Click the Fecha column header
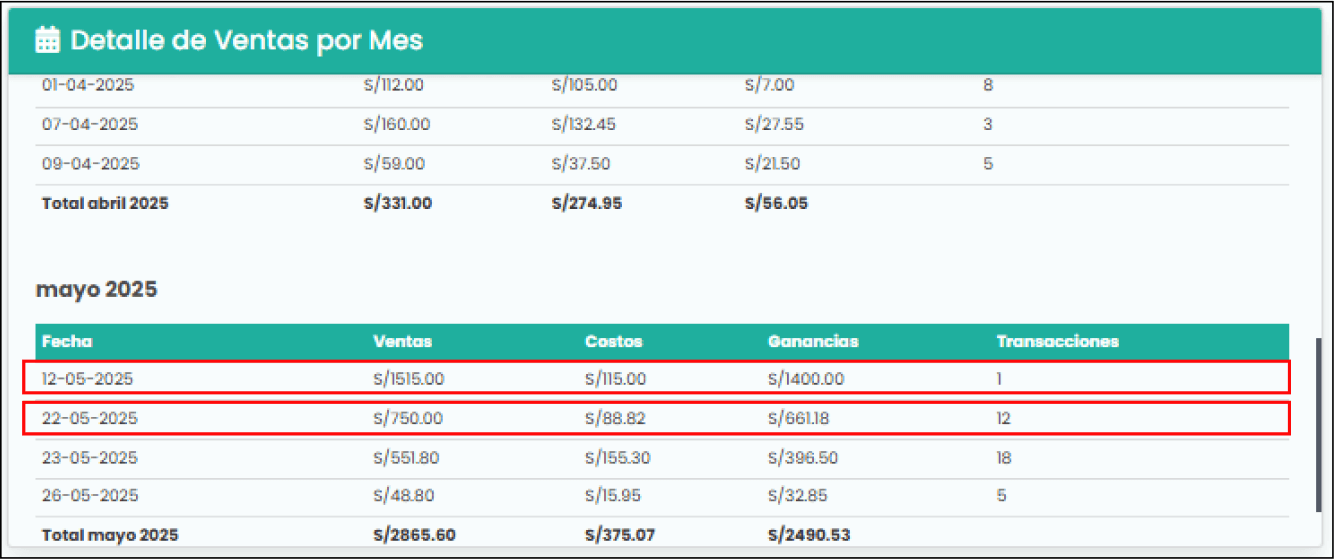Viewport: 1334px width, 559px height. point(67,341)
